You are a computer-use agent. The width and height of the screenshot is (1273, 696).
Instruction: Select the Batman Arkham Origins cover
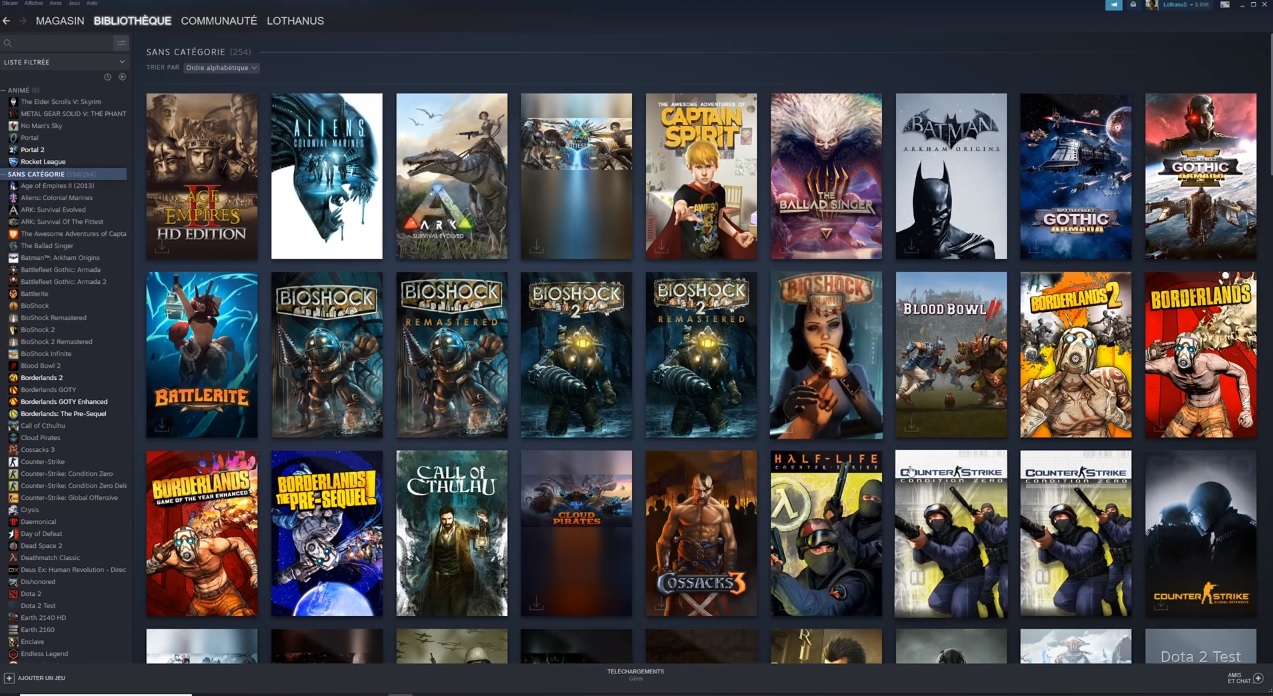pos(951,176)
